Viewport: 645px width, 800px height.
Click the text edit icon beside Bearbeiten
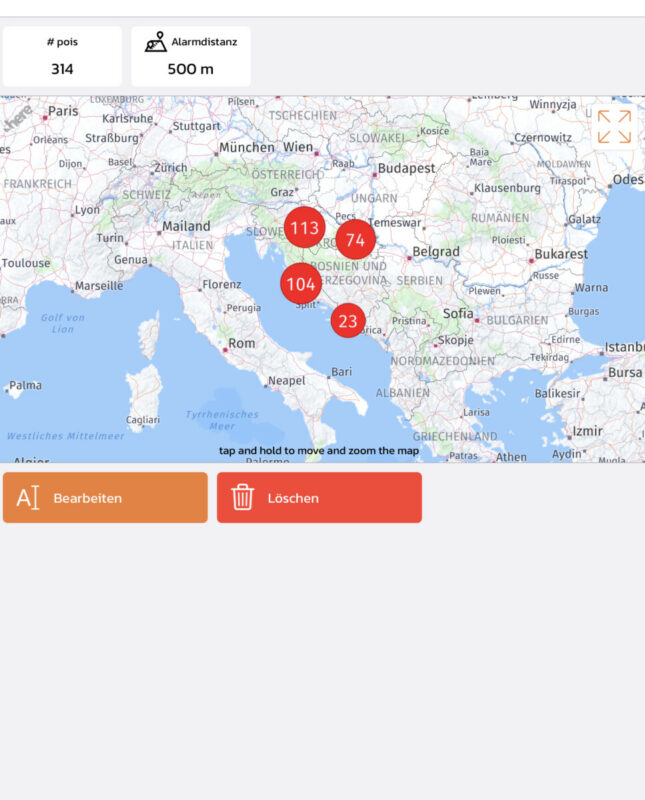(x=28, y=497)
